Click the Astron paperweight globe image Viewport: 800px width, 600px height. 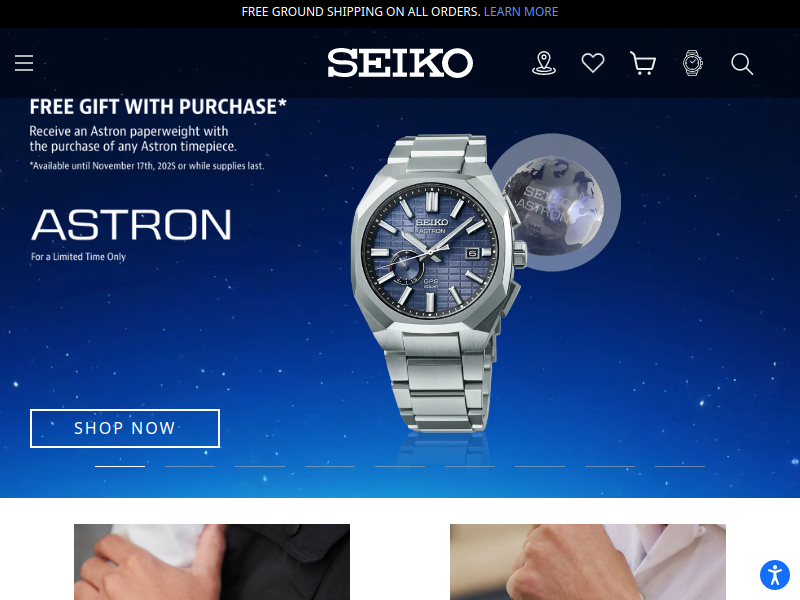click(555, 203)
